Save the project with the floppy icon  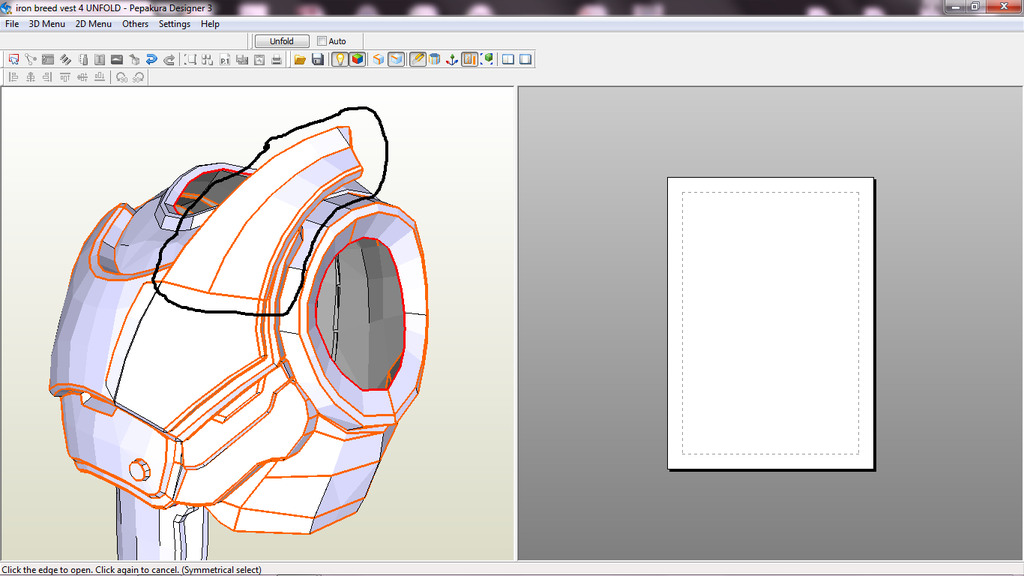click(317, 59)
